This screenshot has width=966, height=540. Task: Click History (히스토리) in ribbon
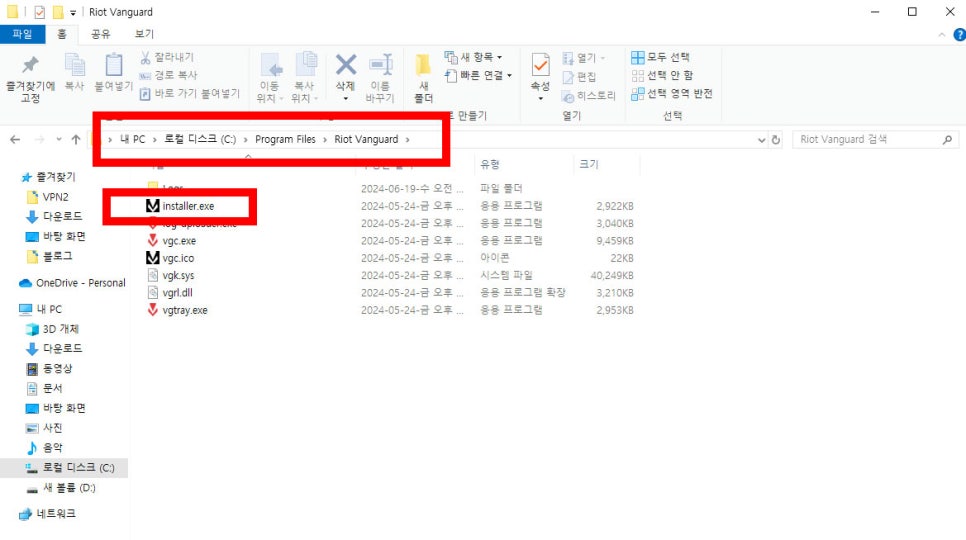pos(589,96)
